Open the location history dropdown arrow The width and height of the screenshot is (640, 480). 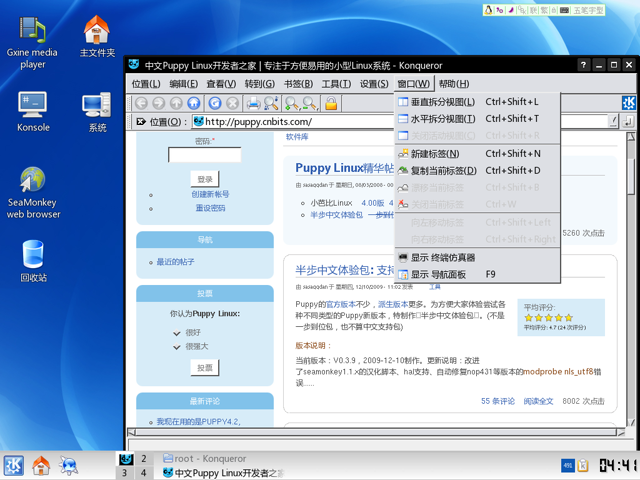[x=613, y=121]
